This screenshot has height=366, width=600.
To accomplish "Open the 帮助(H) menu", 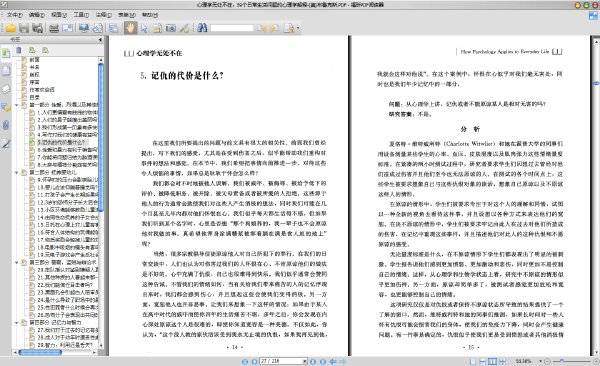I will (x=150, y=15).
